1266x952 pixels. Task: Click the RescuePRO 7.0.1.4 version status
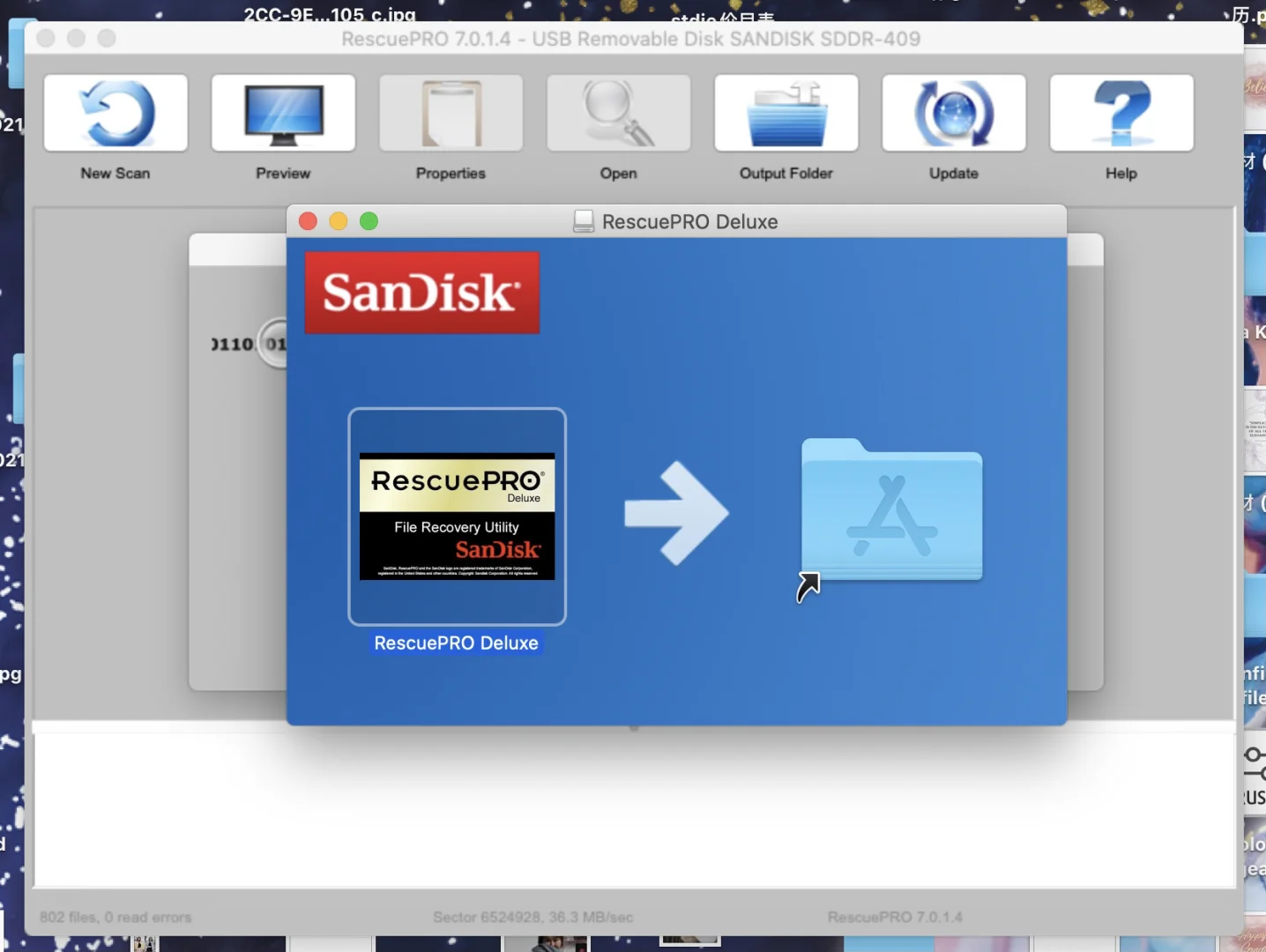pyautogui.click(x=895, y=918)
